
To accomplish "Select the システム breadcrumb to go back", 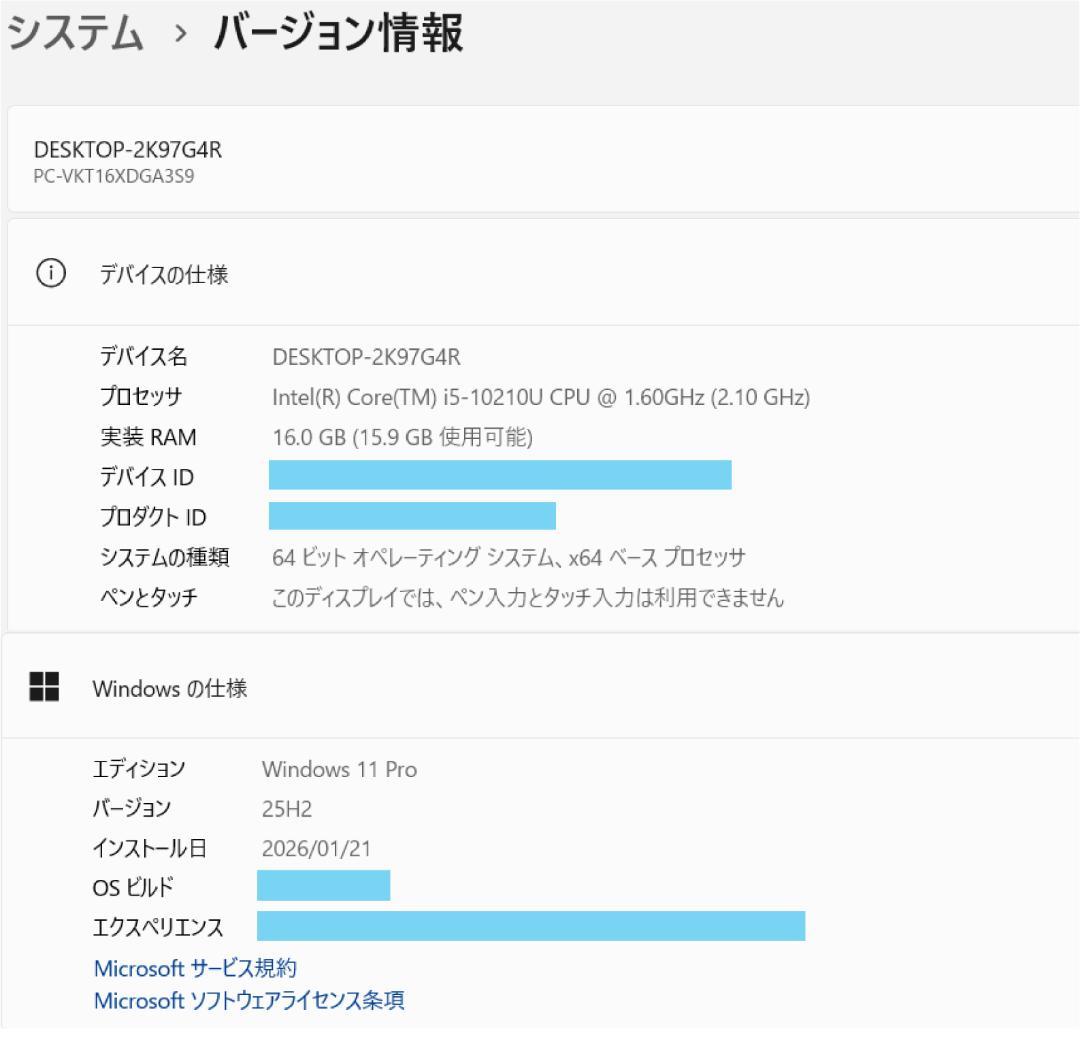I will pyautogui.click(x=70, y=30).
